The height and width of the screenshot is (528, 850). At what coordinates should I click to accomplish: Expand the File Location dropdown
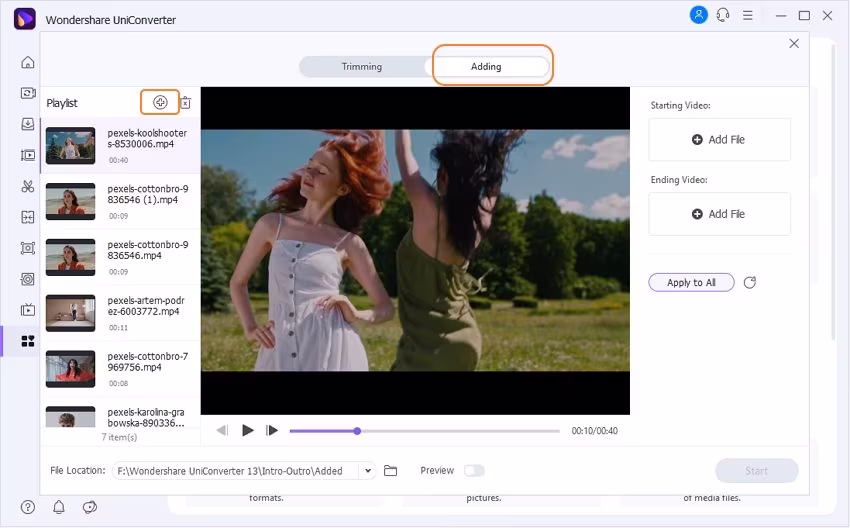point(368,471)
